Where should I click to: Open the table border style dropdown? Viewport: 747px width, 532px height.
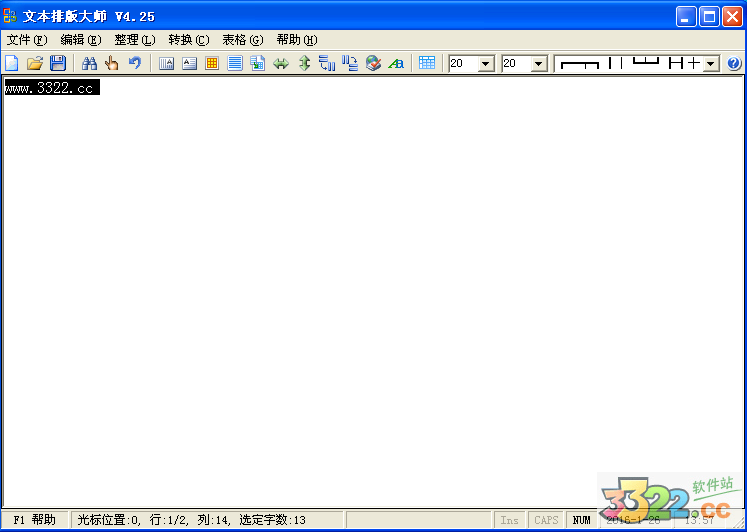click(x=711, y=63)
